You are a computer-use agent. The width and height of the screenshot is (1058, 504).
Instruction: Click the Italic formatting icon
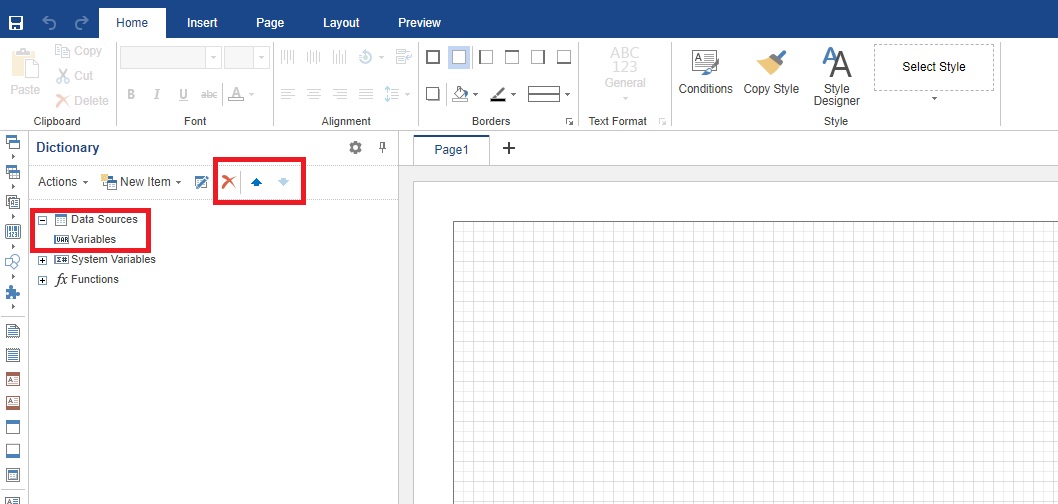coord(157,94)
